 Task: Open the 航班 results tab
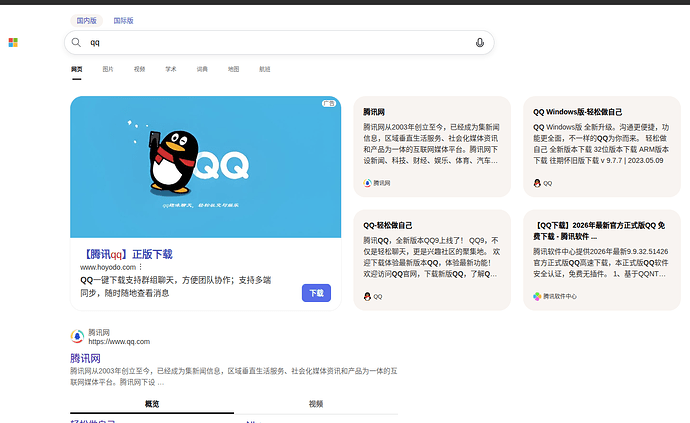264,69
